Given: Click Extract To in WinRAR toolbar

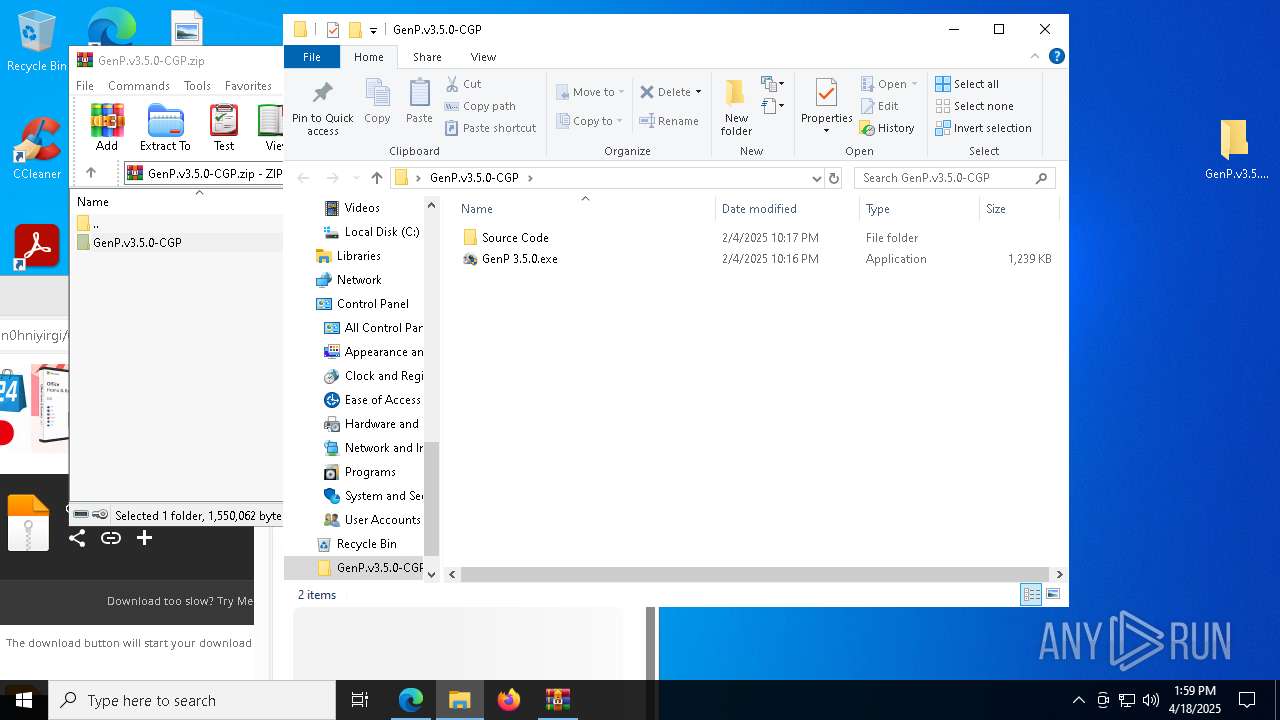Looking at the screenshot, I should coord(165,127).
